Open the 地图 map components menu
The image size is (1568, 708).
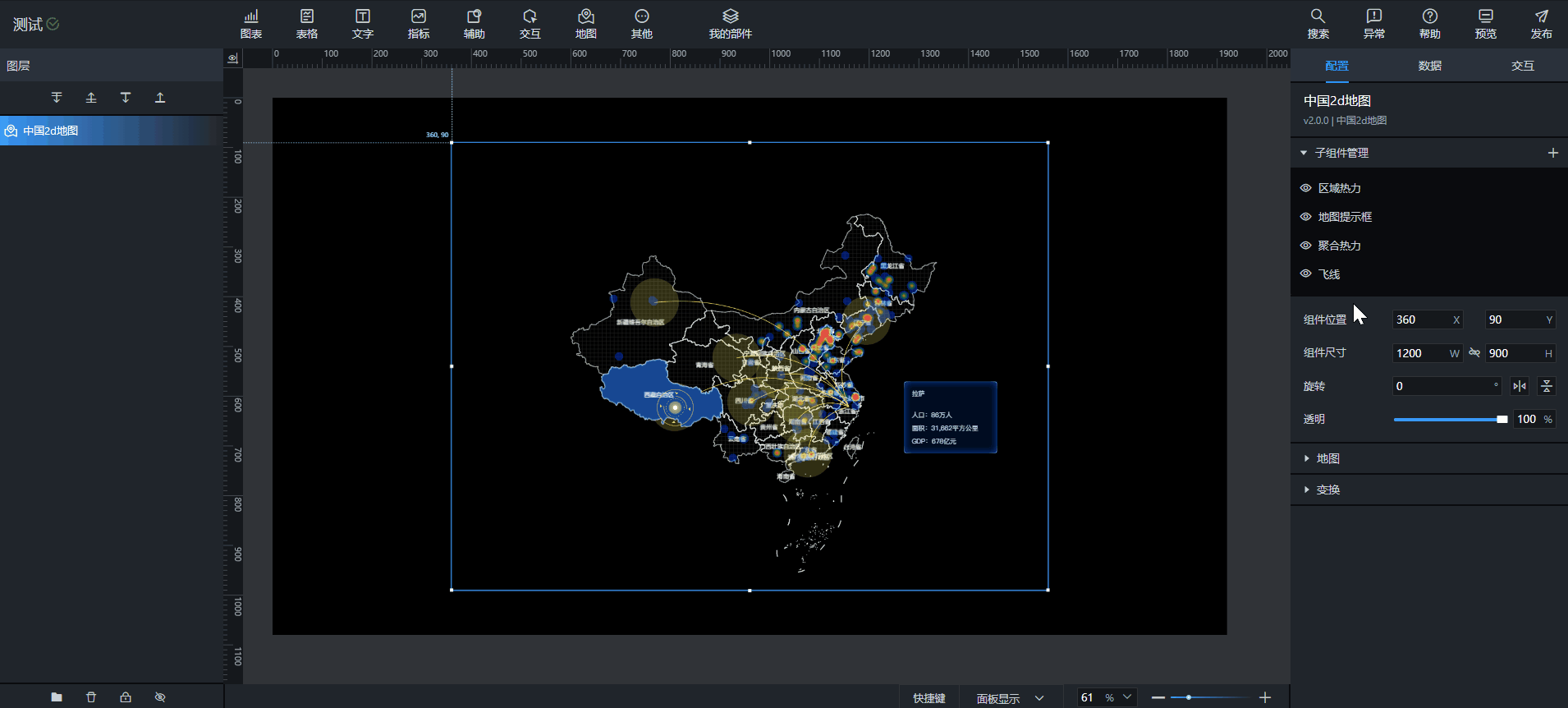coord(585,24)
